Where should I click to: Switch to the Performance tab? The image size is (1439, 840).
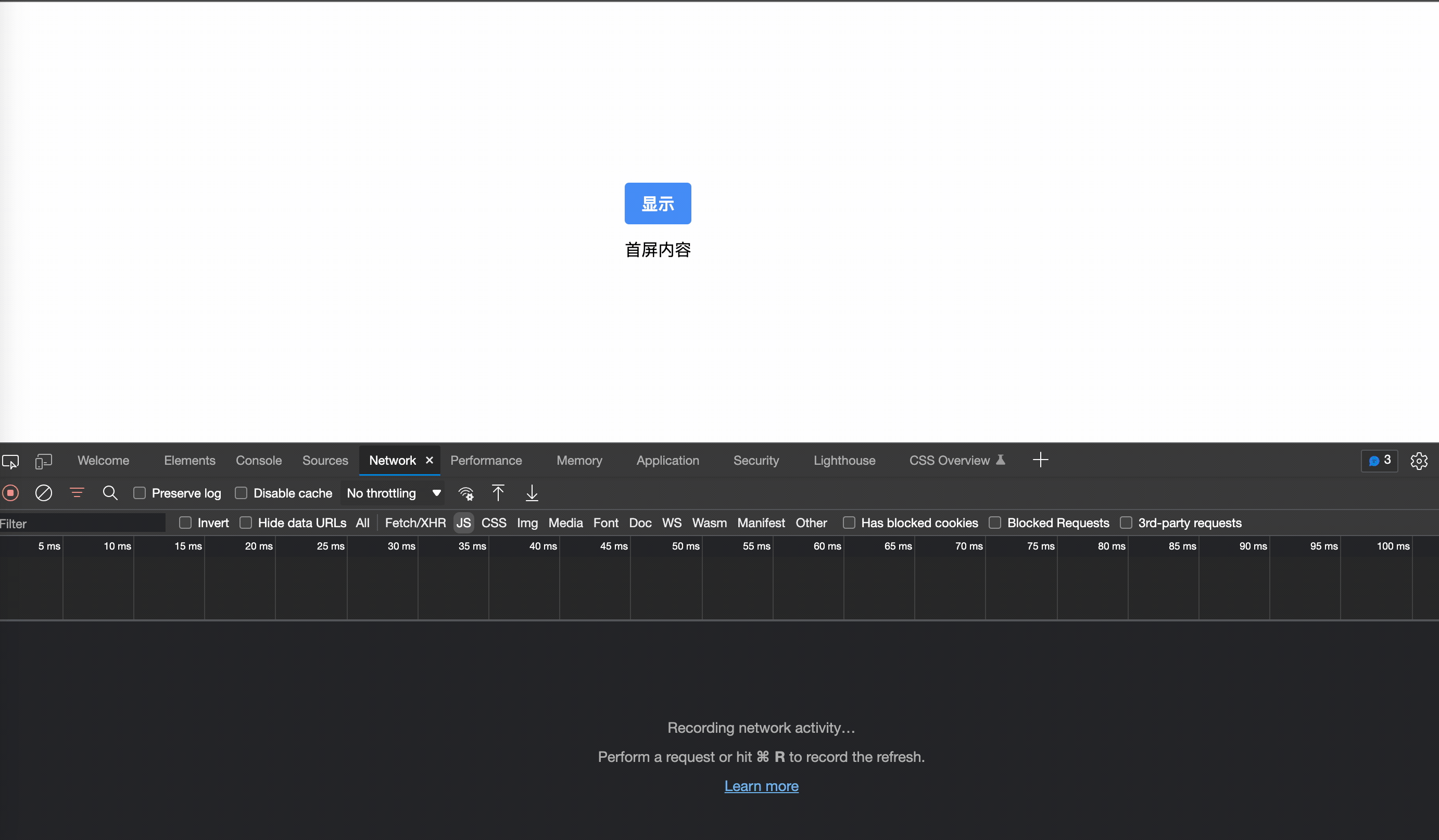coord(486,460)
